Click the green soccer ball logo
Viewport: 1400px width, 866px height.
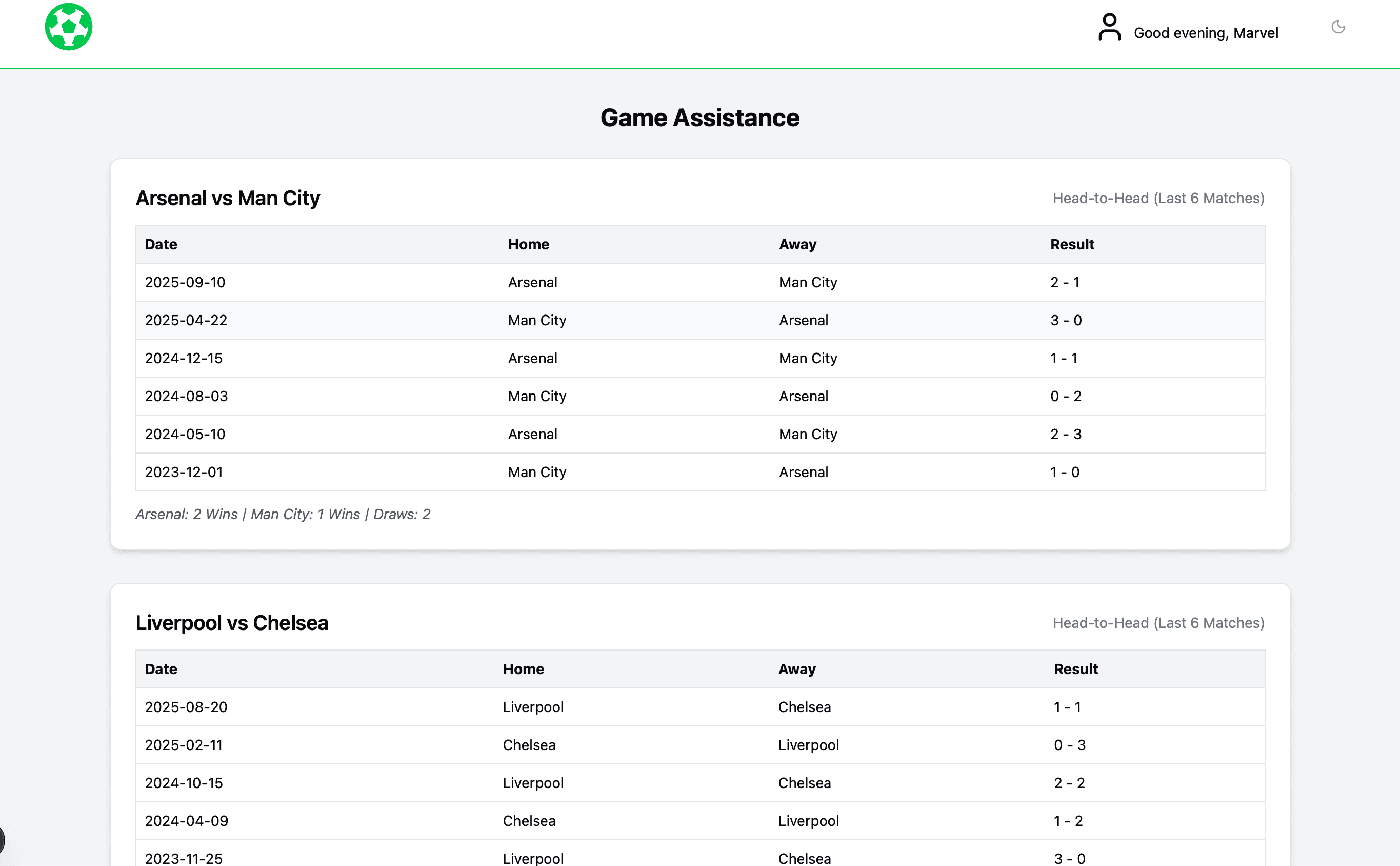pos(69,27)
